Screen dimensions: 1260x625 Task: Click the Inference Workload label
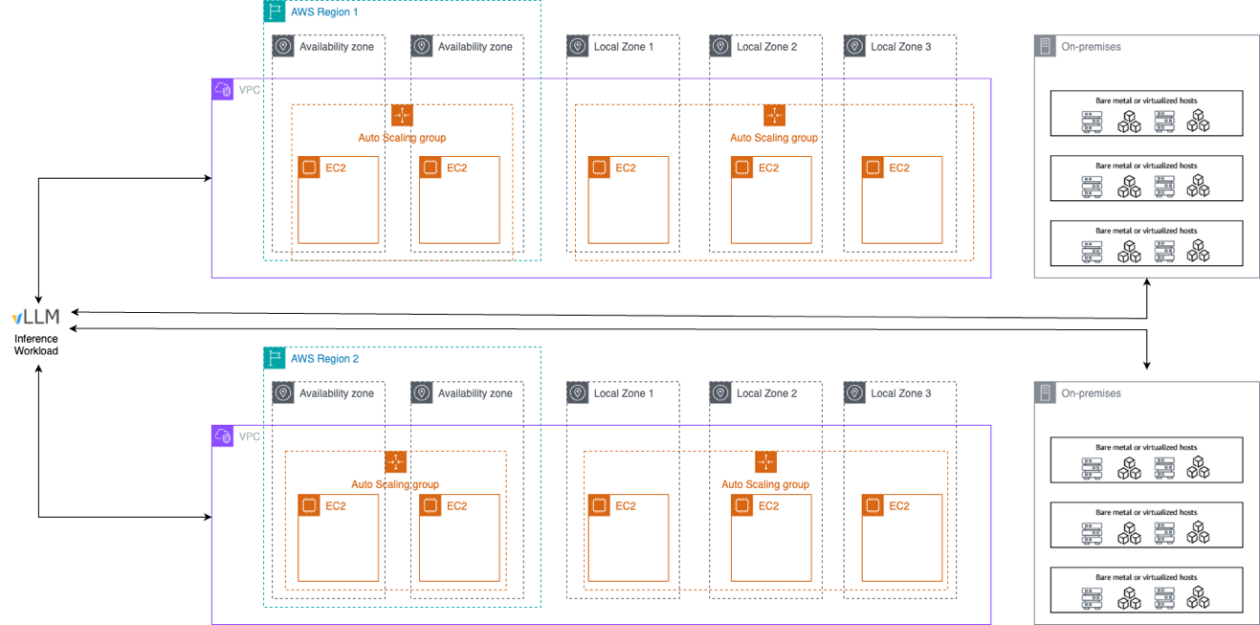[36, 345]
